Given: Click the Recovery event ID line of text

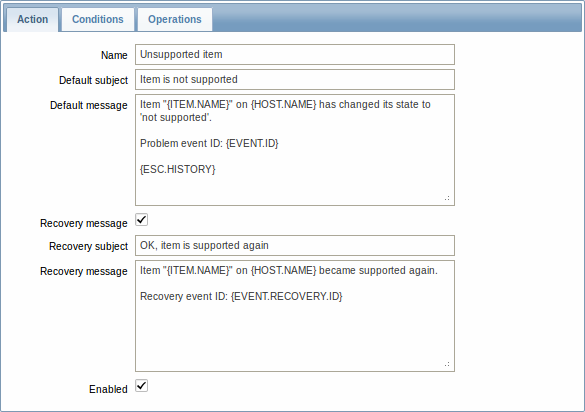Looking at the screenshot, I should 241,296.
